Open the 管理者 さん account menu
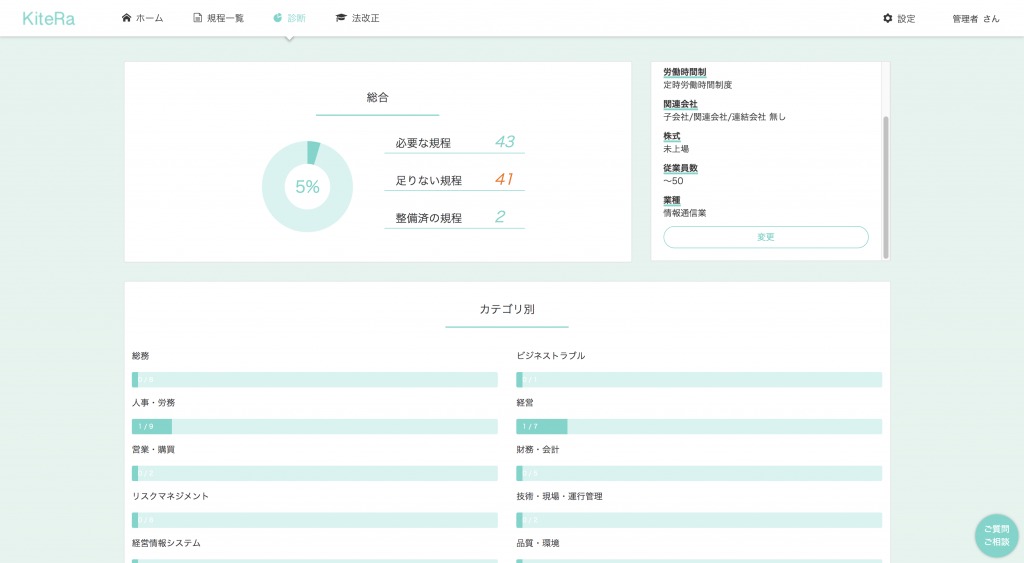This screenshot has width=1024, height=563. tap(976, 19)
